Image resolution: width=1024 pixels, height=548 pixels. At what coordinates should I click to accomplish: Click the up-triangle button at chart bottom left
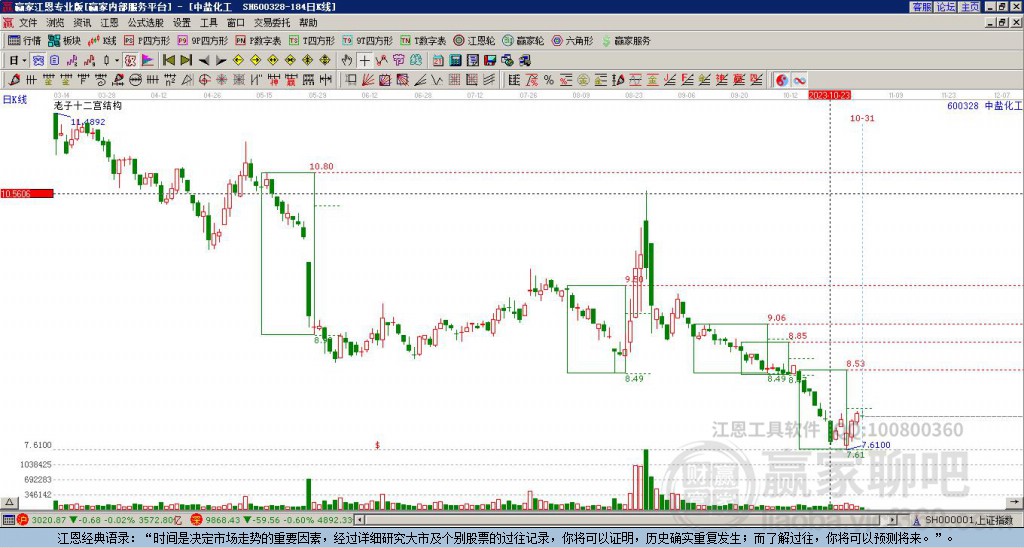[x=8, y=502]
